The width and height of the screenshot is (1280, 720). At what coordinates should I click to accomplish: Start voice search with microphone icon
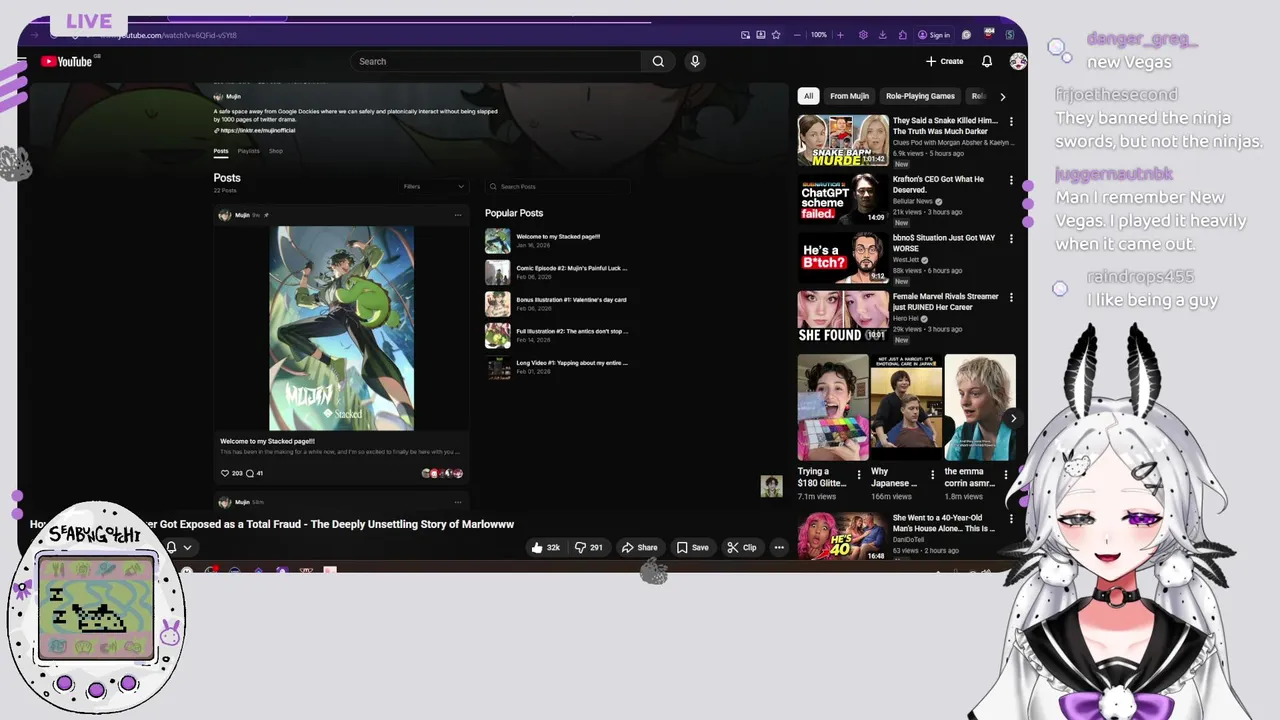point(695,61)
